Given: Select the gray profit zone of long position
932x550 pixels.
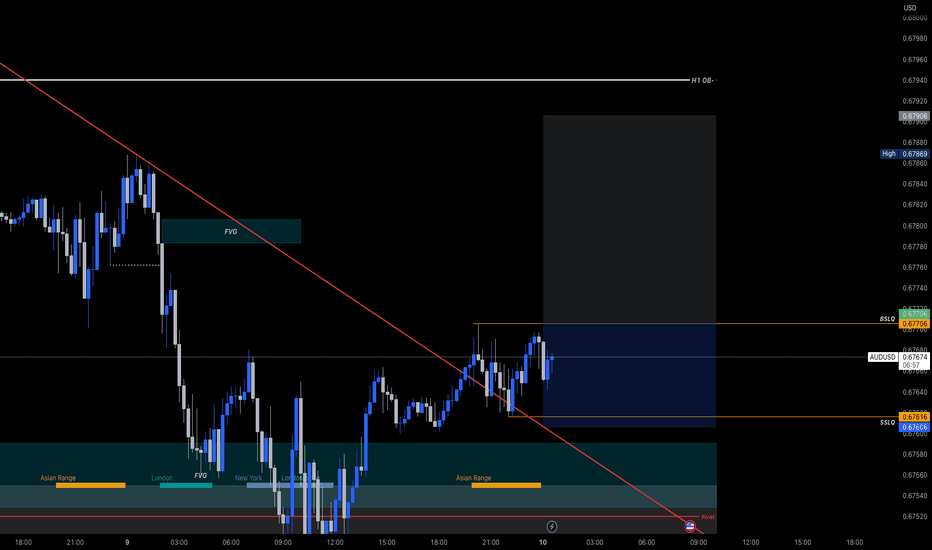Looking at the screenshot, I should [629, 219].
